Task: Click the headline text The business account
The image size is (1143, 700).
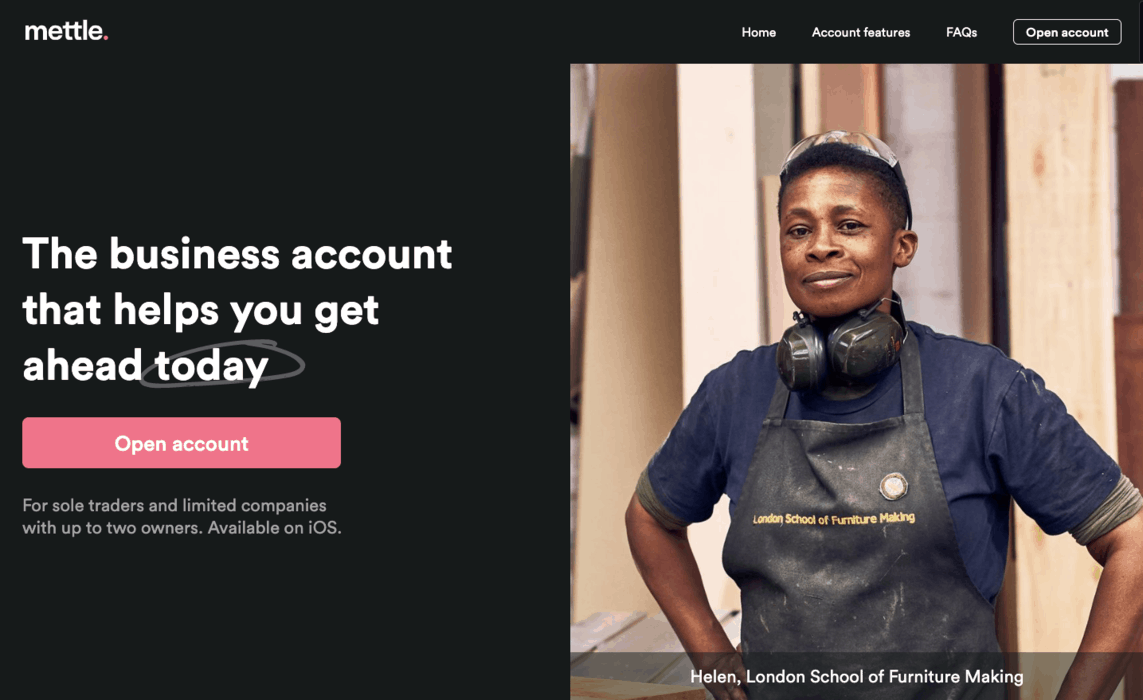Action: tap(237, 254)
